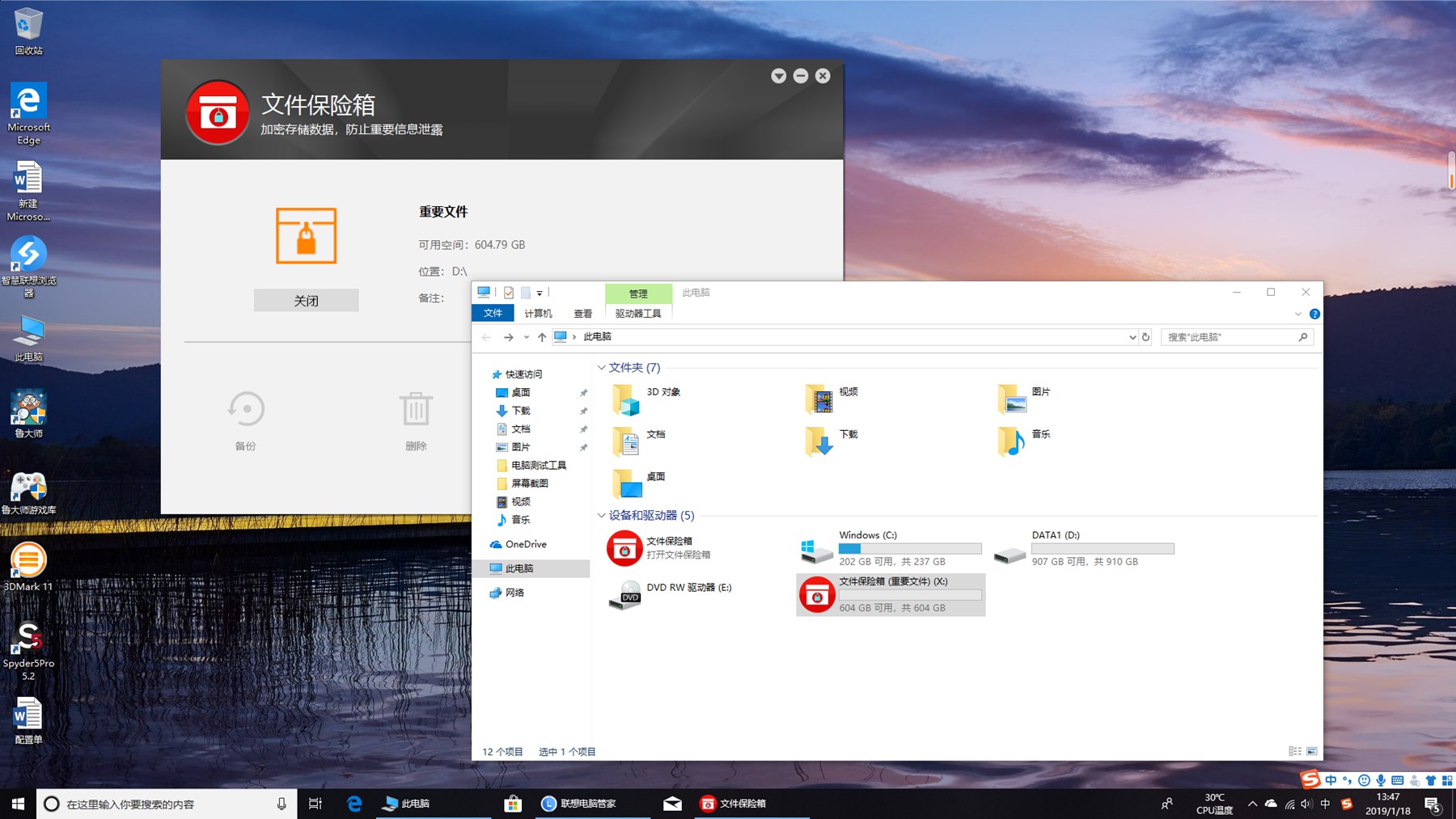Click the Windows (C:) capacity usage bar
This screenshot has height=819, width=1456.
tap(910, 548)
